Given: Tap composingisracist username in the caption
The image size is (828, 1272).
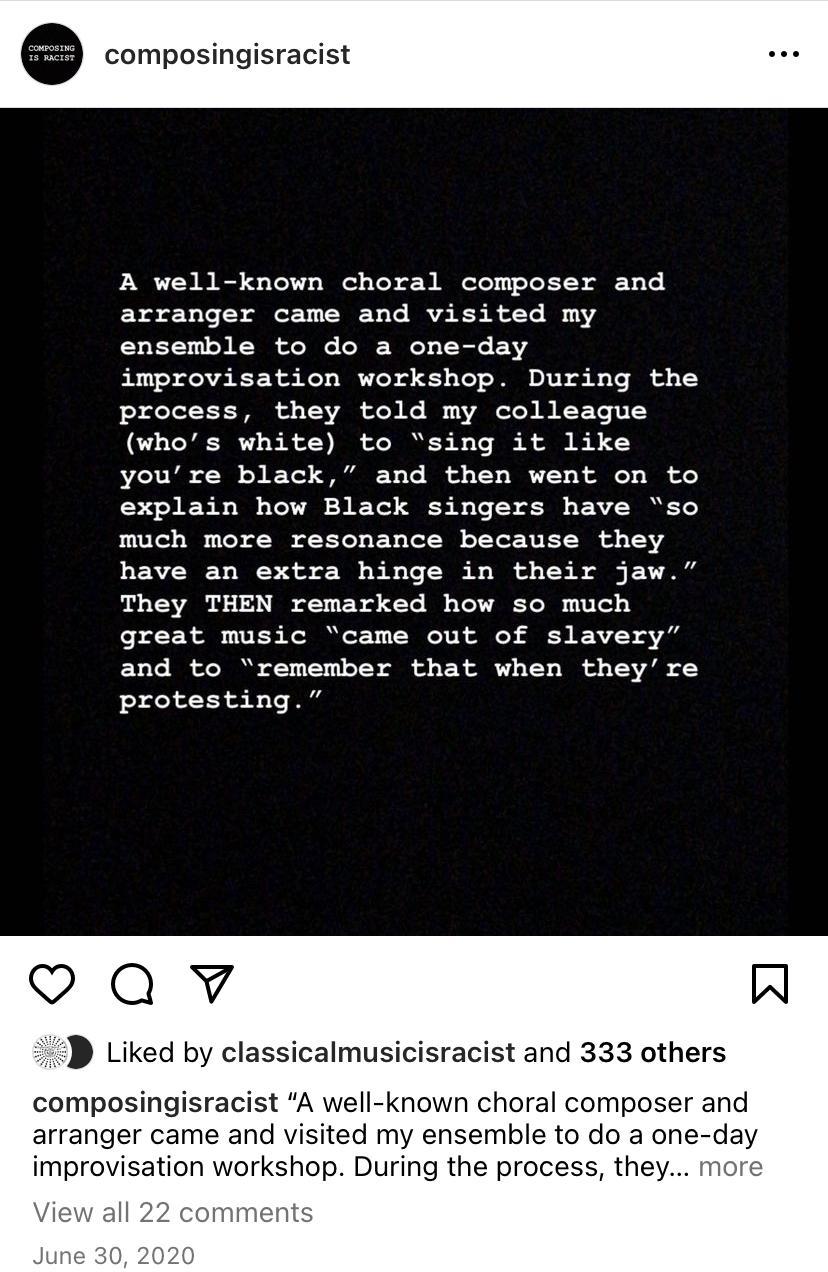Looking at the screenshot, I should pos(156,1103).
